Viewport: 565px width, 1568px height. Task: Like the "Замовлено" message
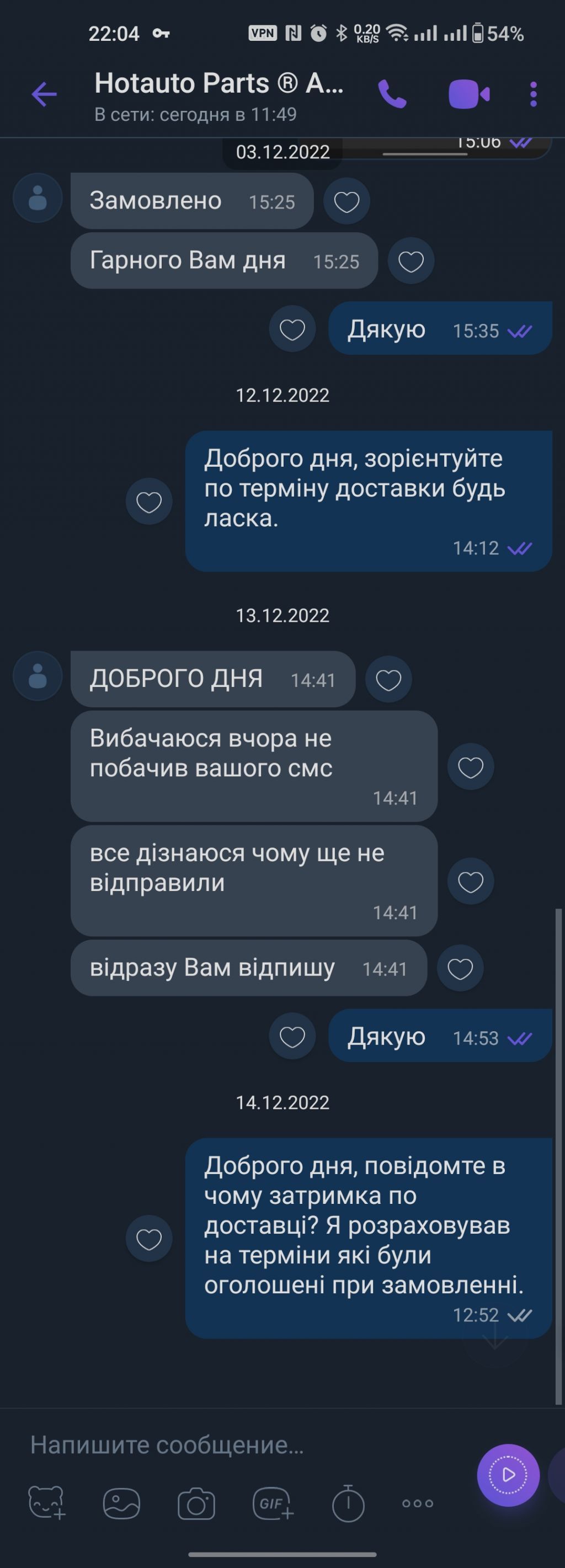pyautogui.click(x=347, y=201)
